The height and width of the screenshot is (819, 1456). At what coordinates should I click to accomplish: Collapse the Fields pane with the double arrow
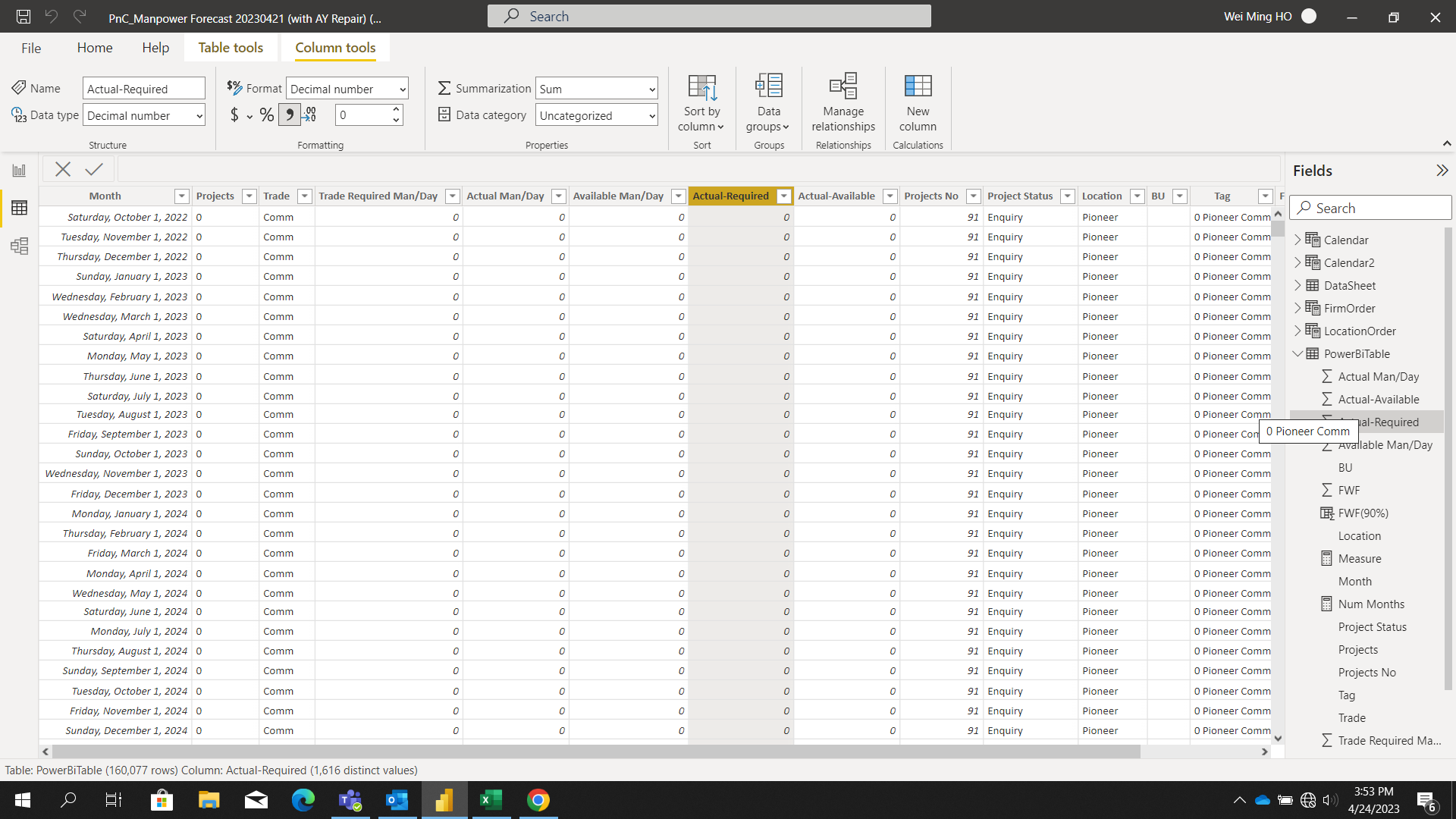pos(1442,171)
